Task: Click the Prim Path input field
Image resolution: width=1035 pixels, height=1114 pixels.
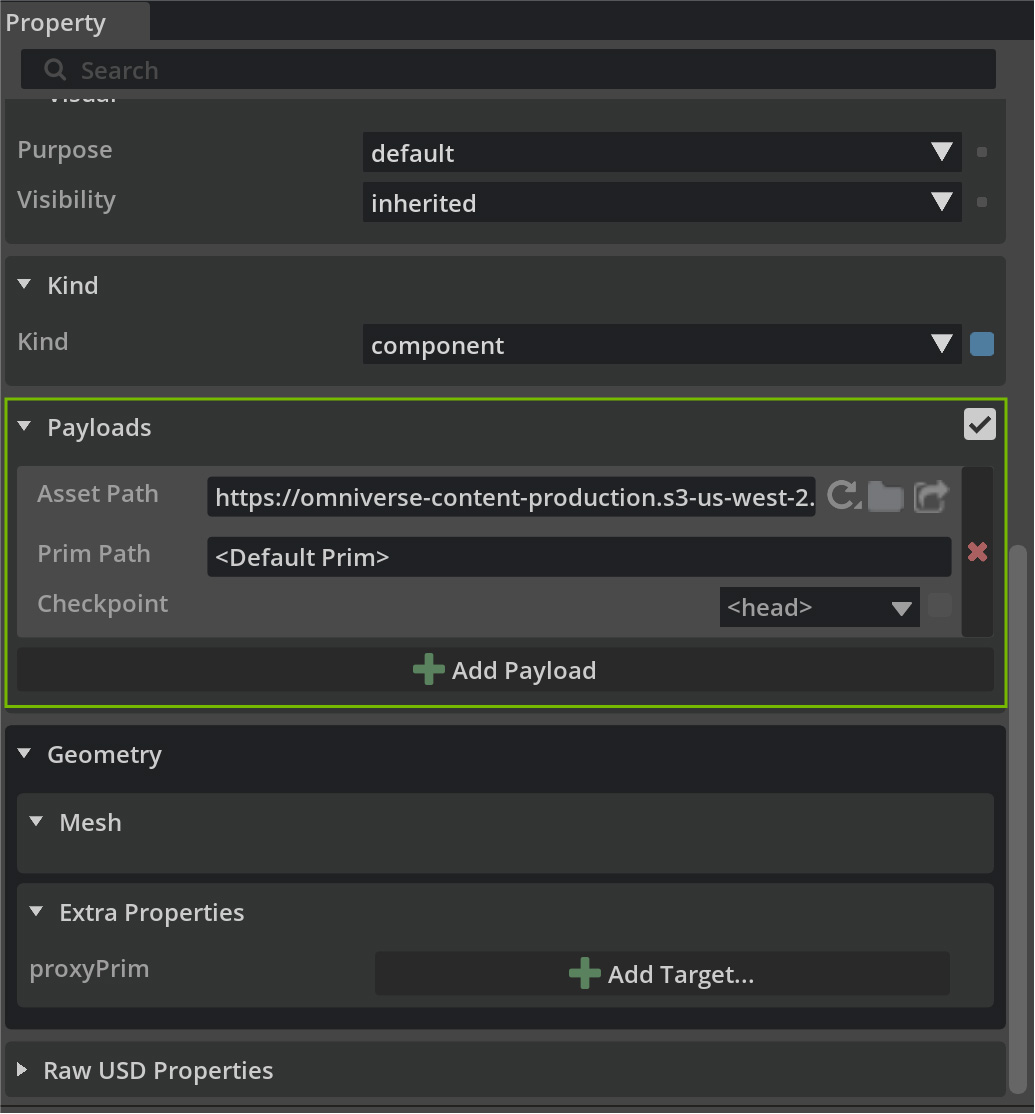Action: pyautogui.click(x=578, y=557)
